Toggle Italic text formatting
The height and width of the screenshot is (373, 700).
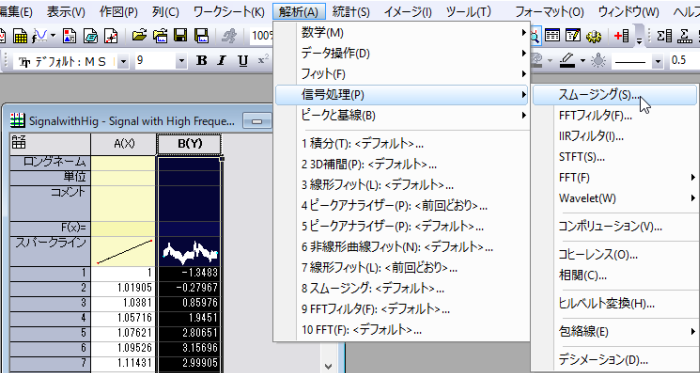[x=222, y=60]
